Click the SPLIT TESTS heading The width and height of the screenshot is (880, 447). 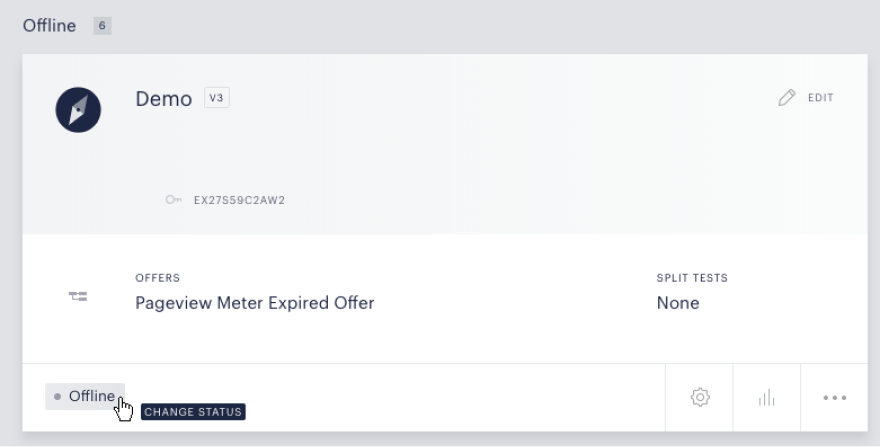[x=692, y=278]
